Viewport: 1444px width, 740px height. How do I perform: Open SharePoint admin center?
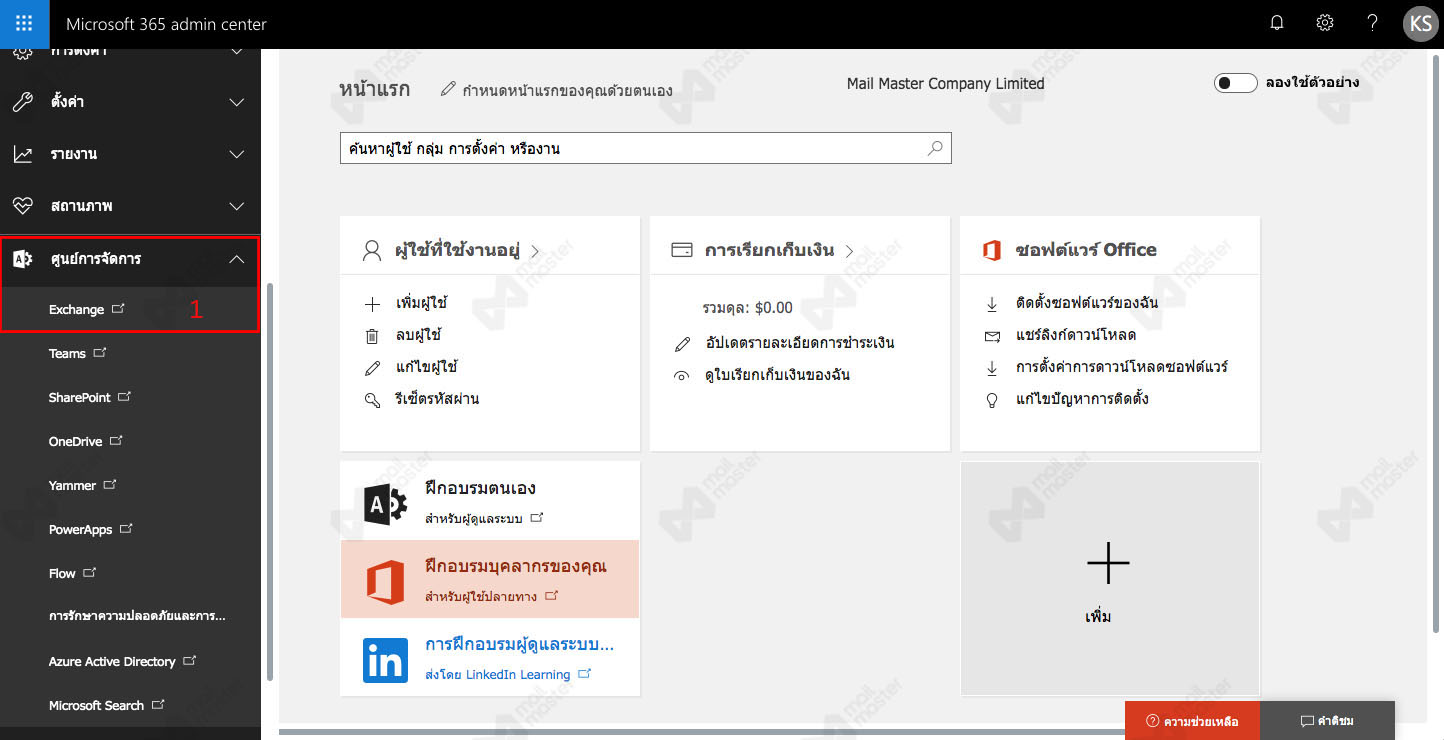coord(90,397)
